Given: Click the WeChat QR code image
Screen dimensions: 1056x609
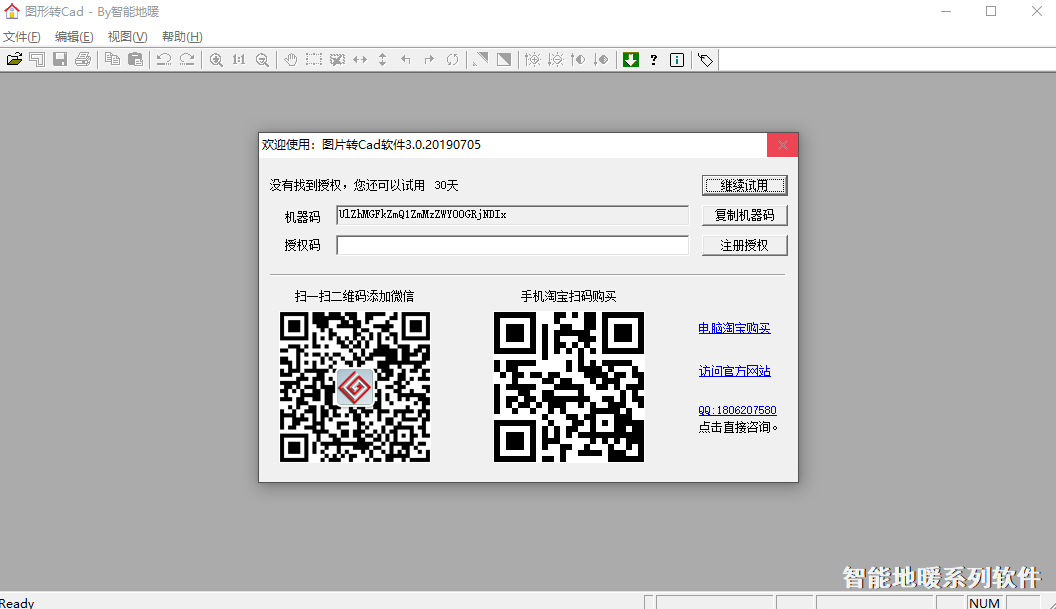Looking at the screenshot, I should pyautogui.click(x=355, y=387).
